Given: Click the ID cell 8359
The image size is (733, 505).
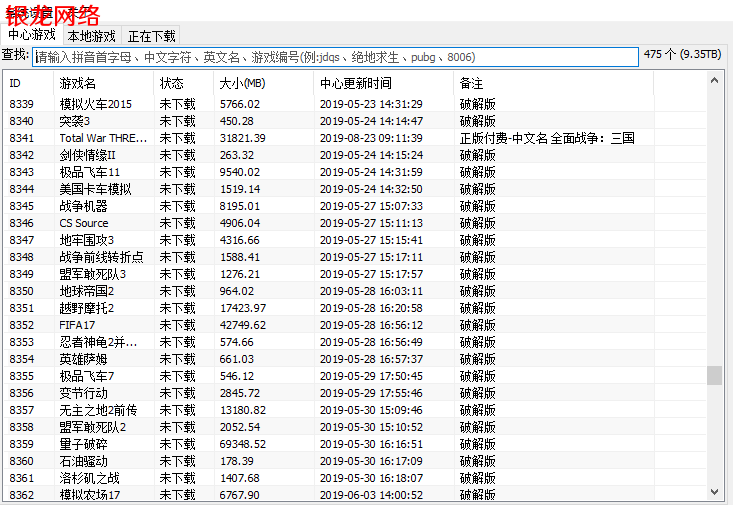Looking at the screenshot, I should click(22, 444).
